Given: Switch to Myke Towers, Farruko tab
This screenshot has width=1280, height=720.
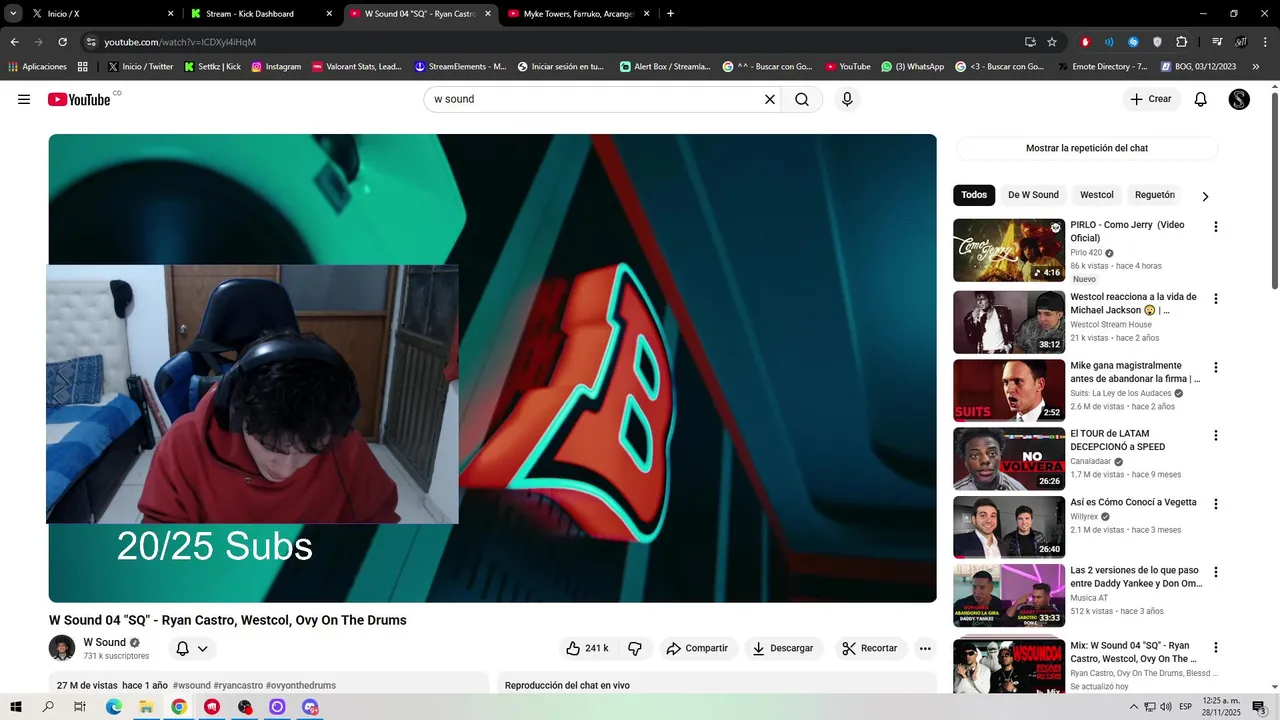Looking at the screenshot, I should 578,14.
